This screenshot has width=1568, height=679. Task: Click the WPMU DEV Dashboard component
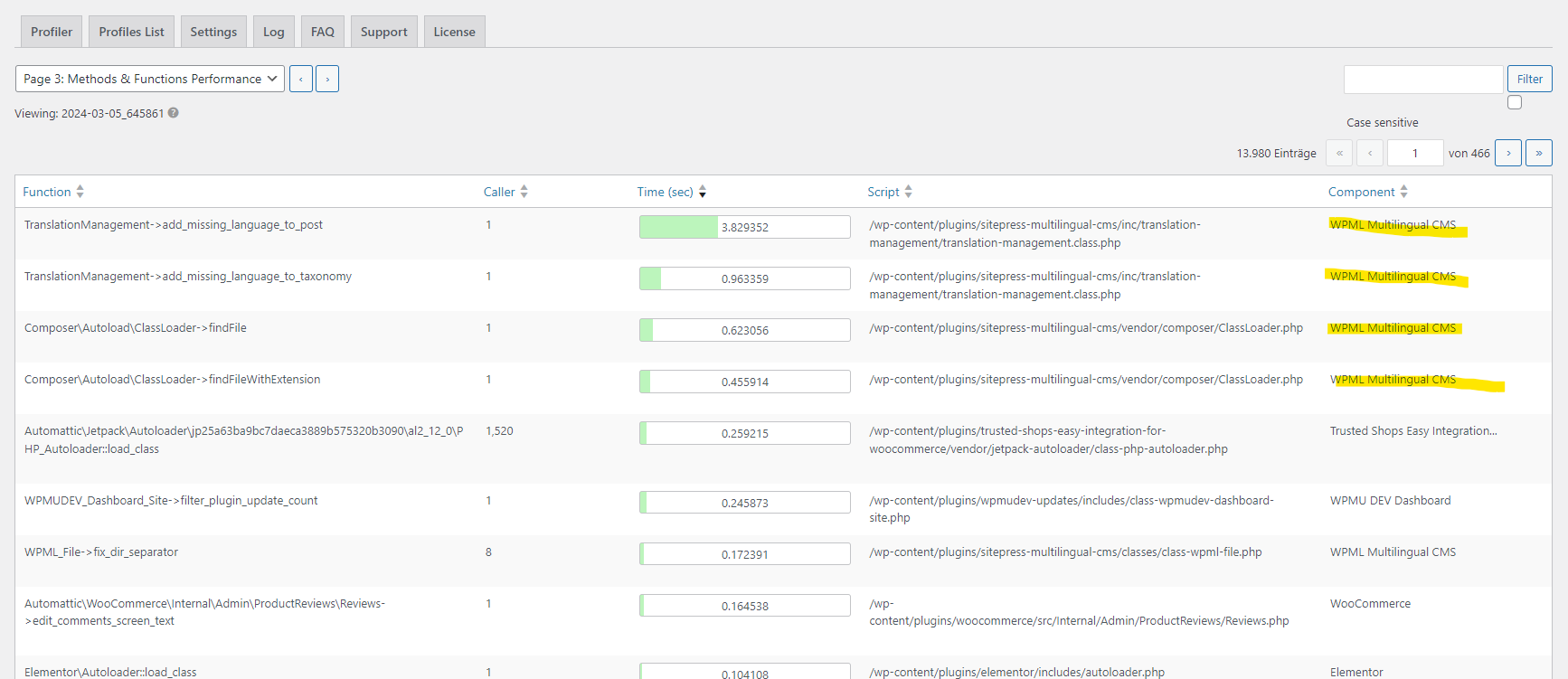pos(1390,500)
